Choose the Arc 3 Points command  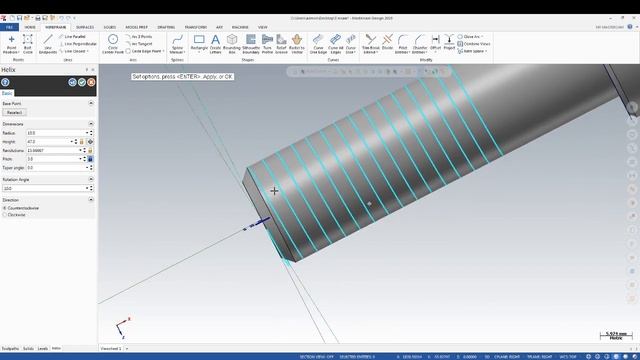coord(139,37)
